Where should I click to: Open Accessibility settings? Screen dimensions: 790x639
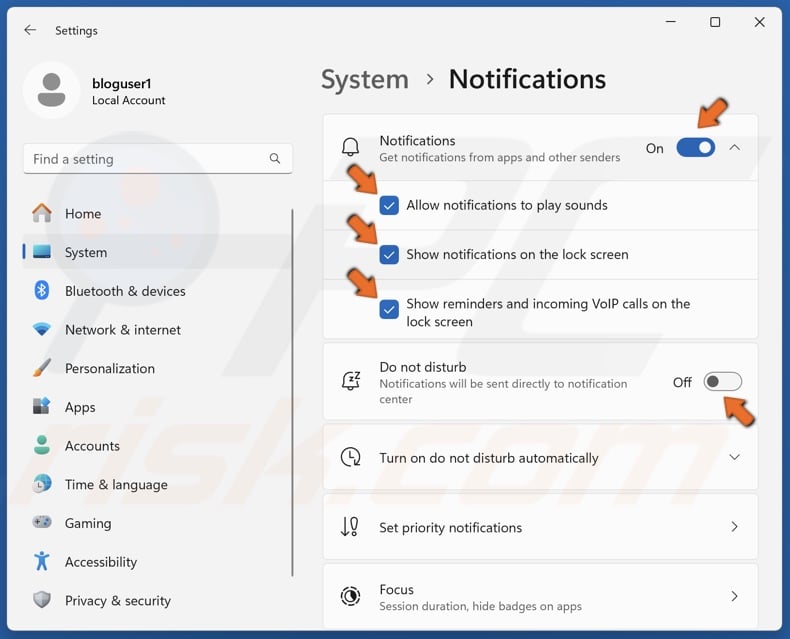click(157, 561)
